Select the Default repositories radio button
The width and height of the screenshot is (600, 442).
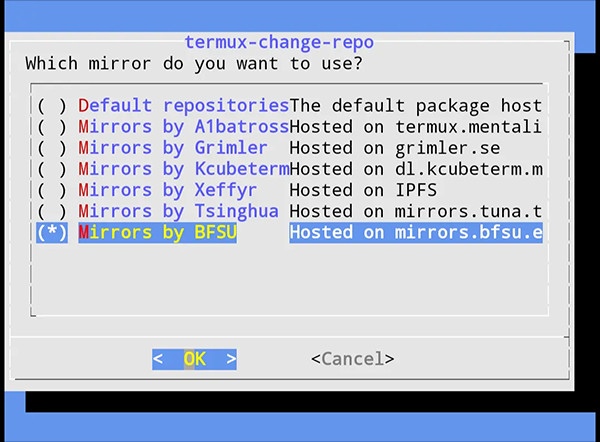[x=52, y=106]
